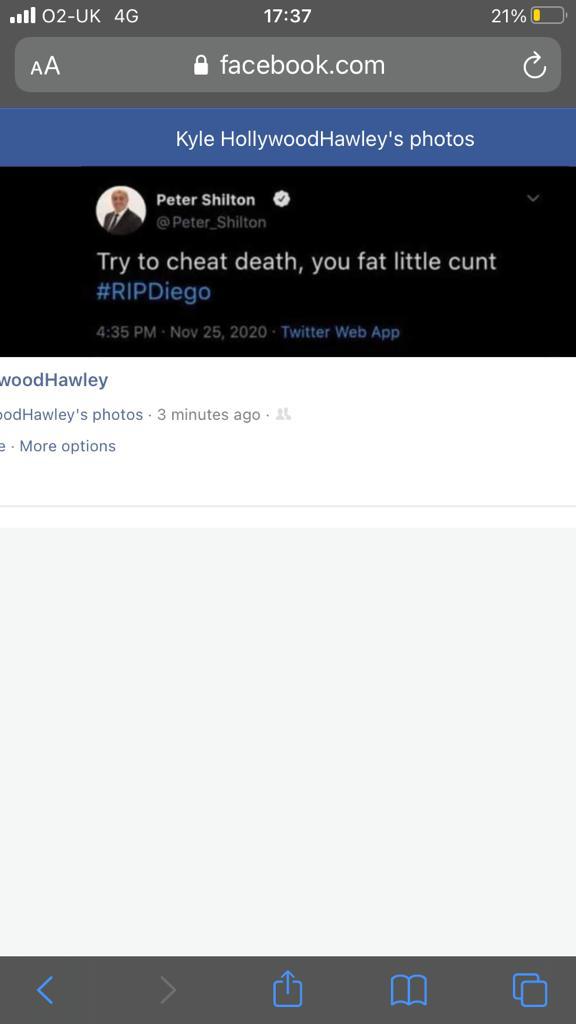The image size is (576, 1024).
Task: Open More options link
Action: coord(67,446)
